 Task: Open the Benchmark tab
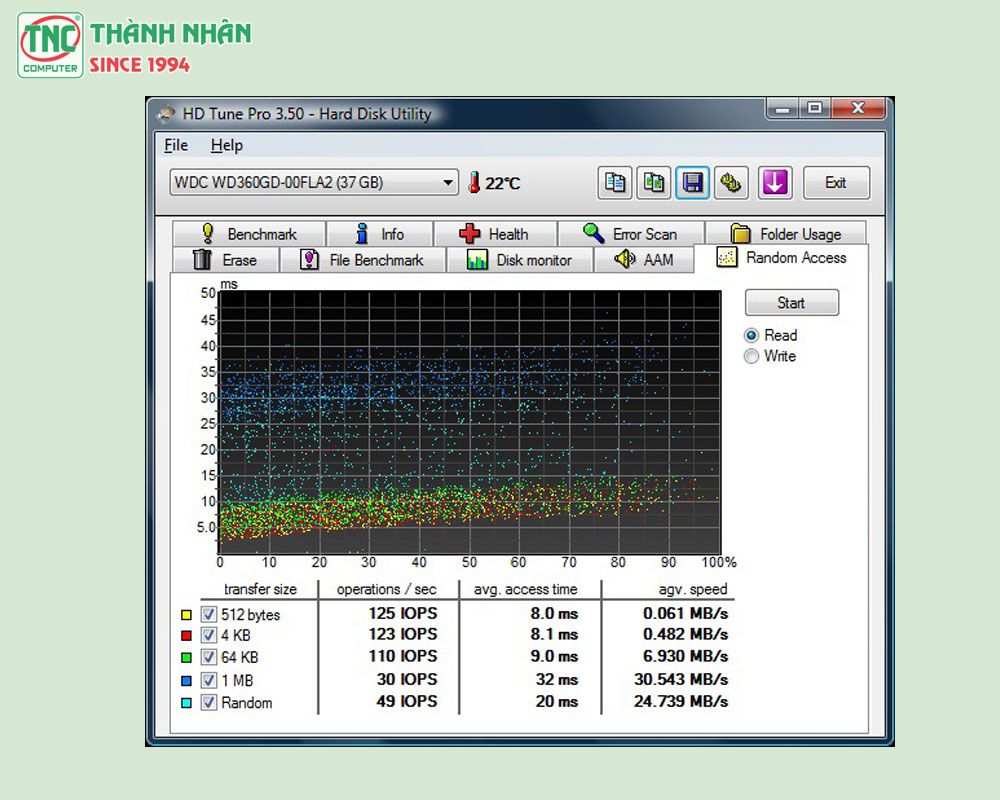[x=249, y=234]
